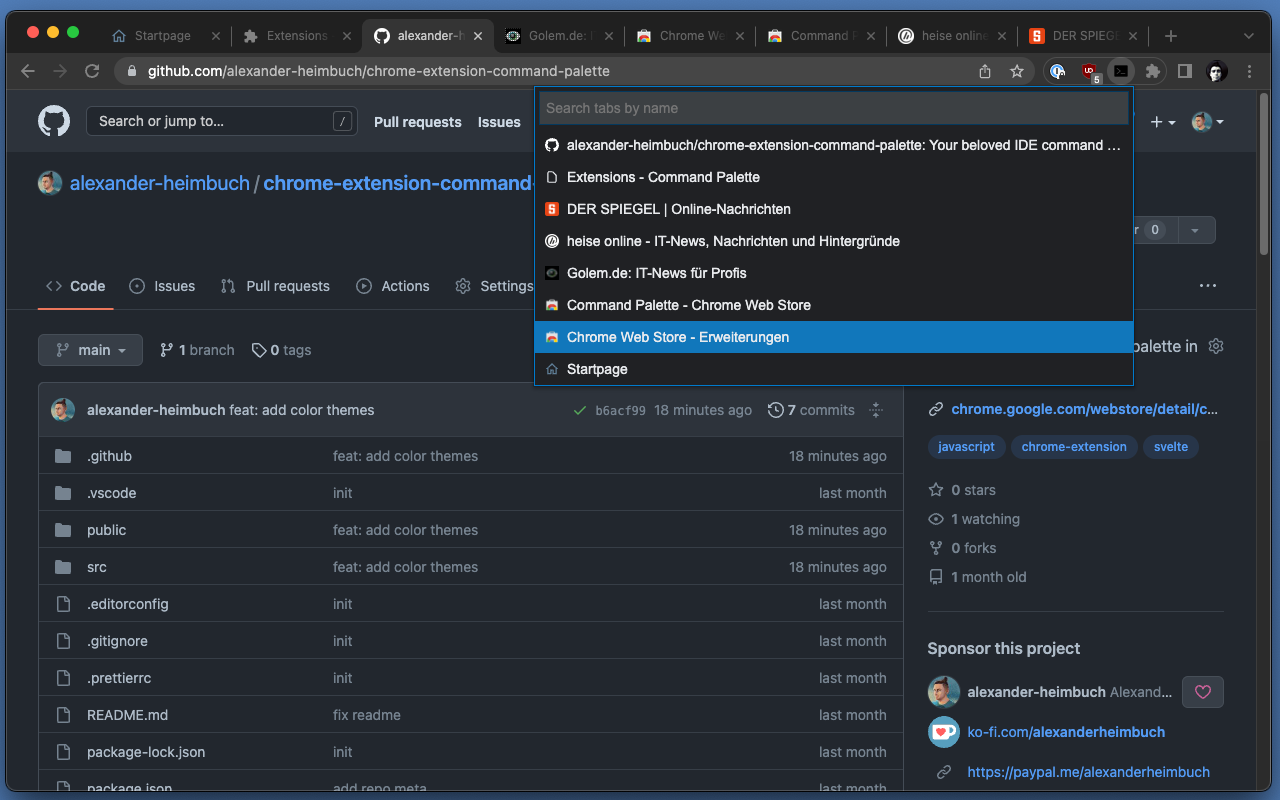This screenshot has width=1280, height=800.
Task: Expand the star list dropdown arrow
Action: tap(1194, 230)
